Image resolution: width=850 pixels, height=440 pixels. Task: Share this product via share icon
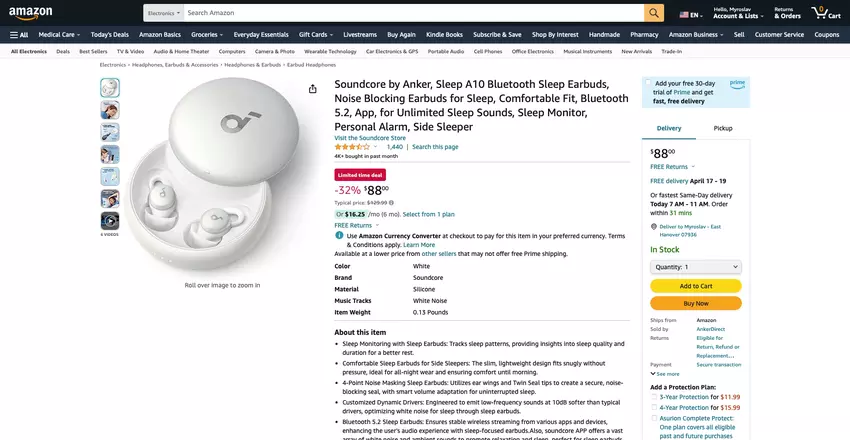[313, 89]
